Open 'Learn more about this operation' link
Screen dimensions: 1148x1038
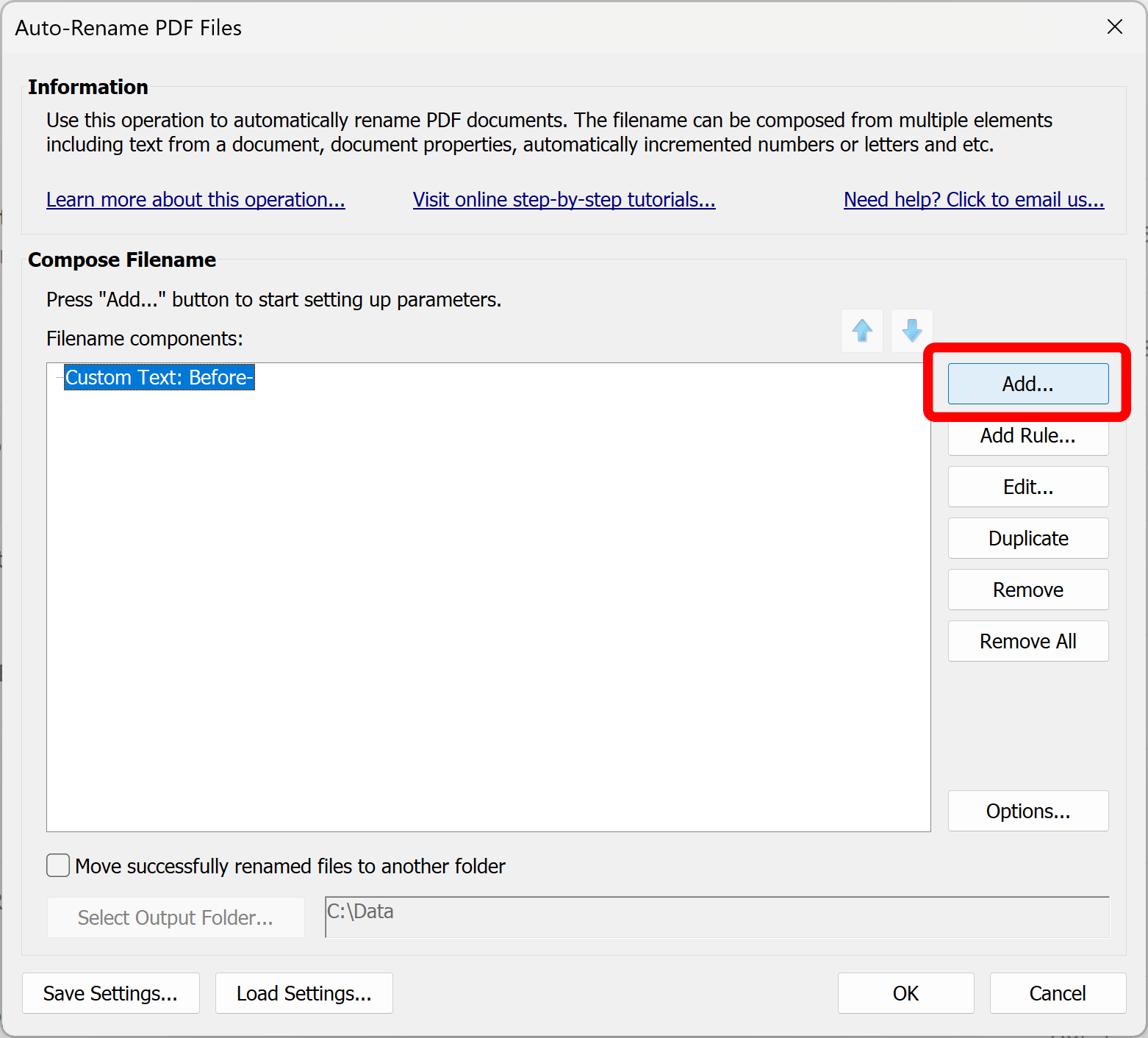(195, 200)
